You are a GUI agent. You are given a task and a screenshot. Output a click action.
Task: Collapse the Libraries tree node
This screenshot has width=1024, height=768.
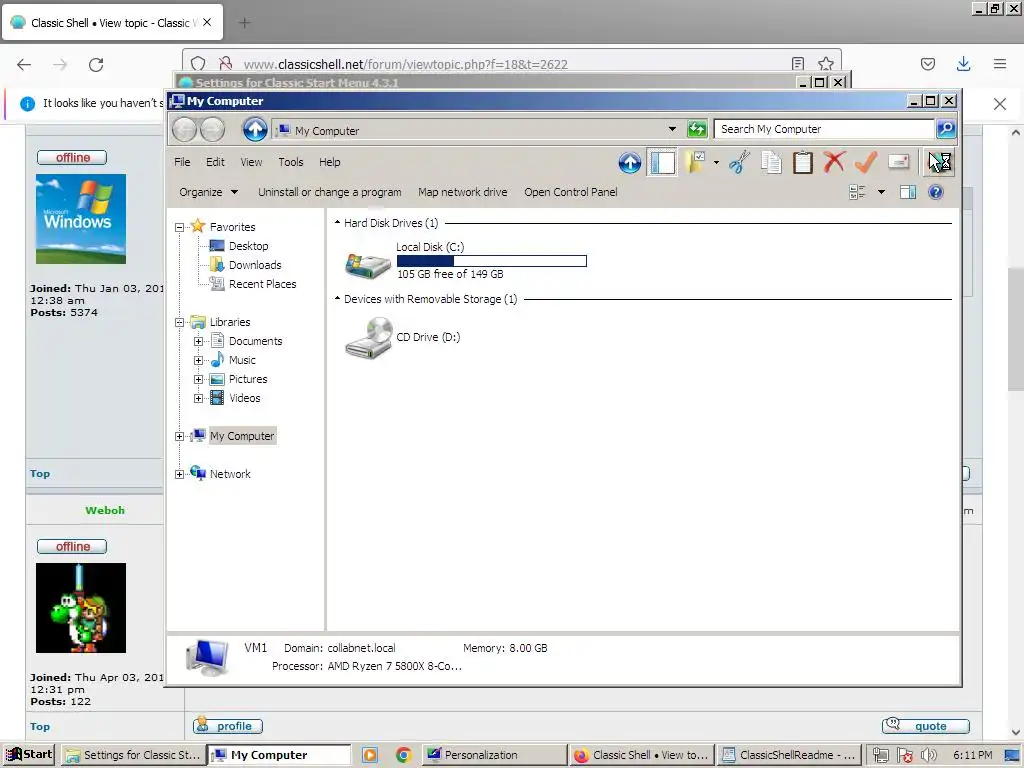[180, 323]
